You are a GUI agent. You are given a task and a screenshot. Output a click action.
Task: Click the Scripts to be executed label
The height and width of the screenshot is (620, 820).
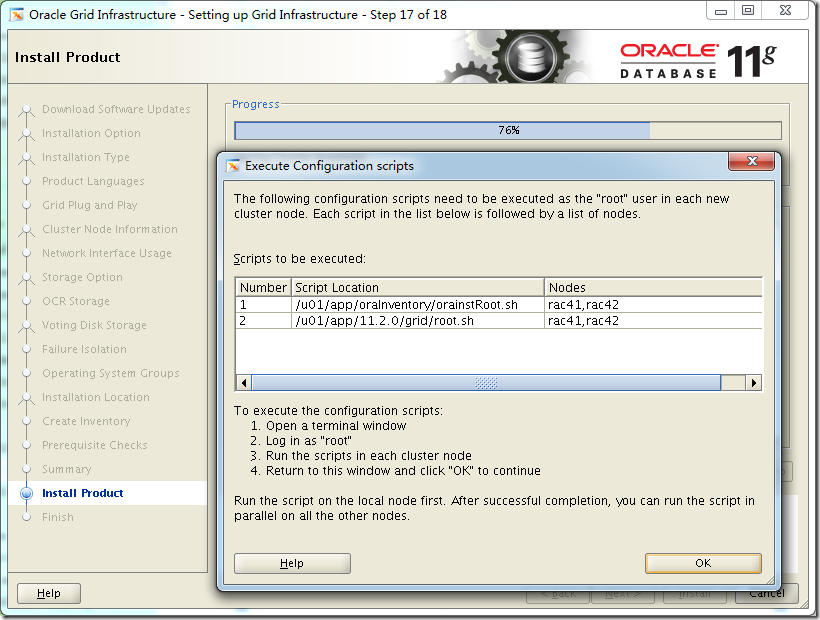(300, 259)
